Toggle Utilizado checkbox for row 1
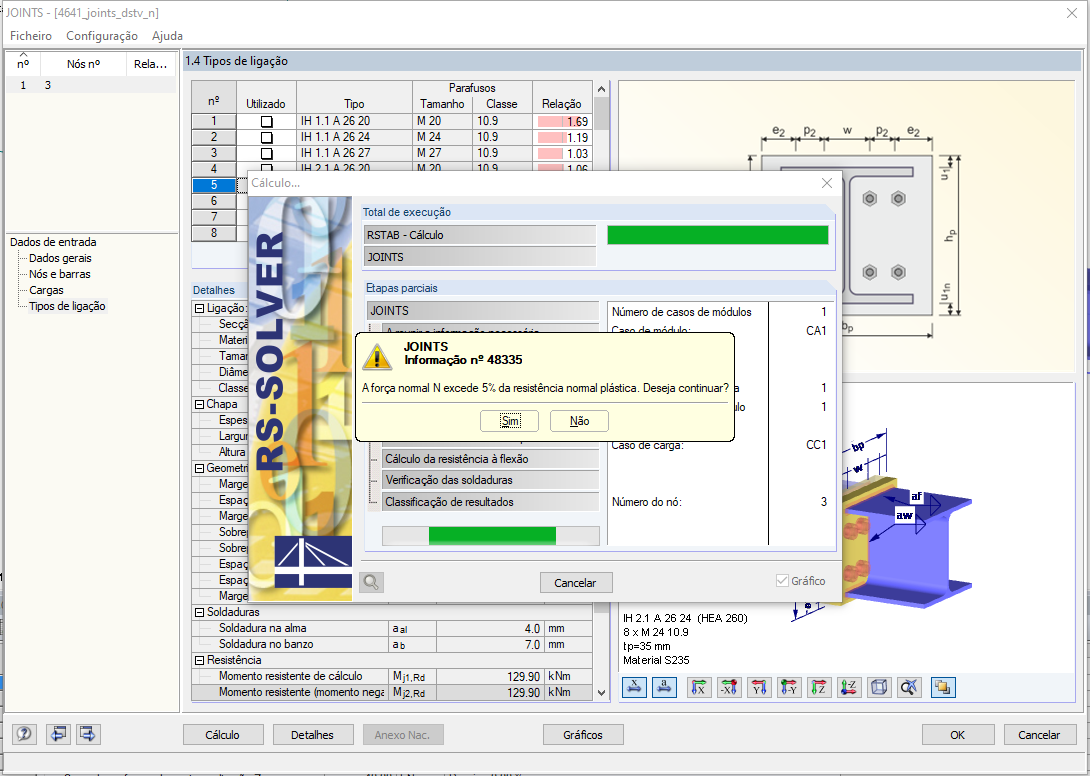The image size is (1090, 776). 266,122
